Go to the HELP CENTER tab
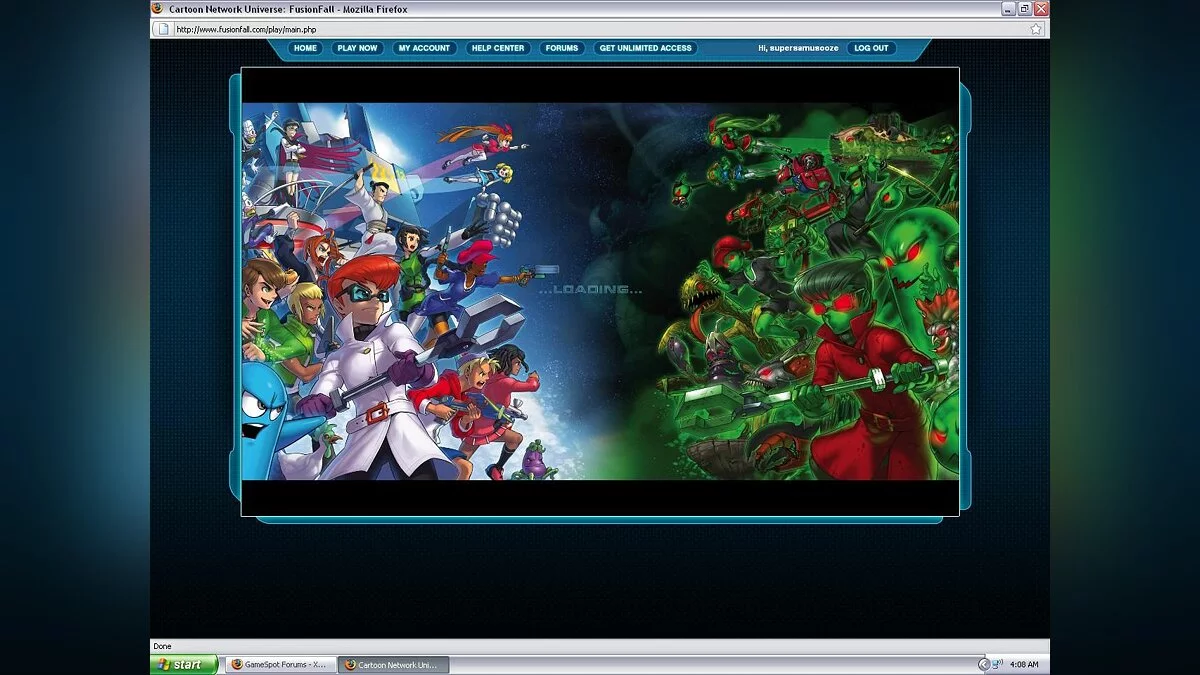The height and width of the screenshot is (675, 1200). pyautogui.click(x=498, y=48)
